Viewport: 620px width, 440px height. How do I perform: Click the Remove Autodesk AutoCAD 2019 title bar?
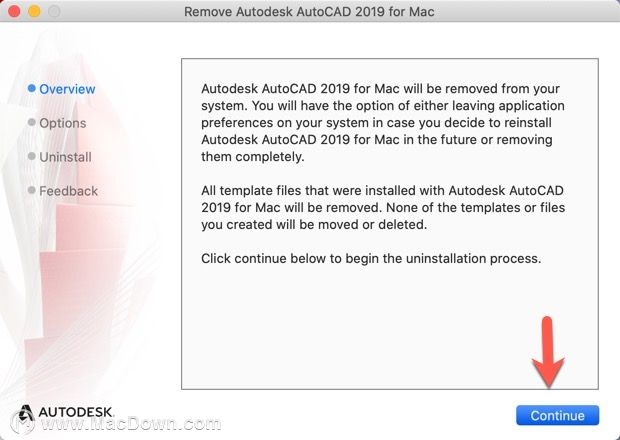tap(309, 11)
